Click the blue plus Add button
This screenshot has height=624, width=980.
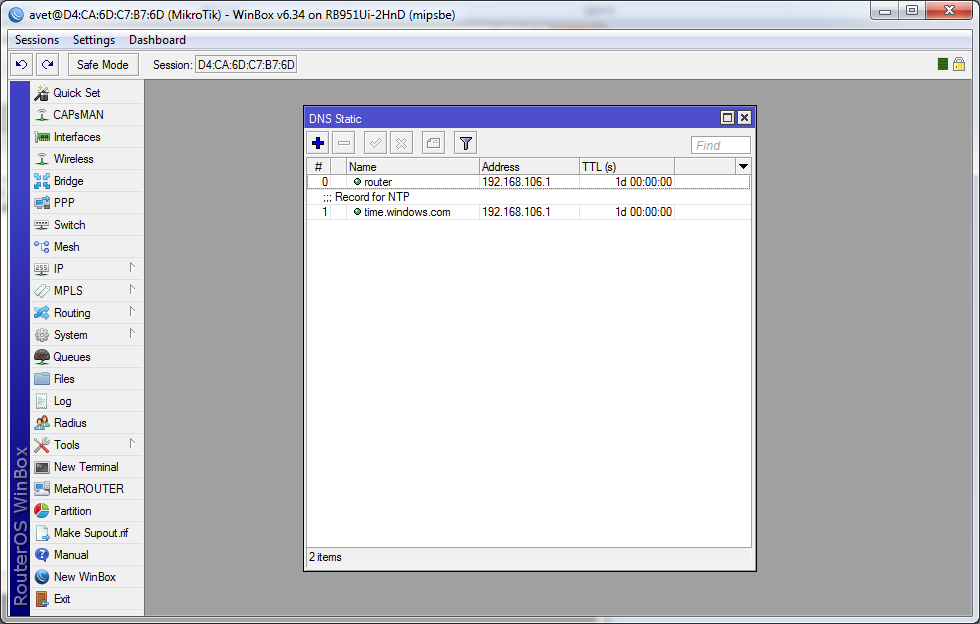(319, 144)
